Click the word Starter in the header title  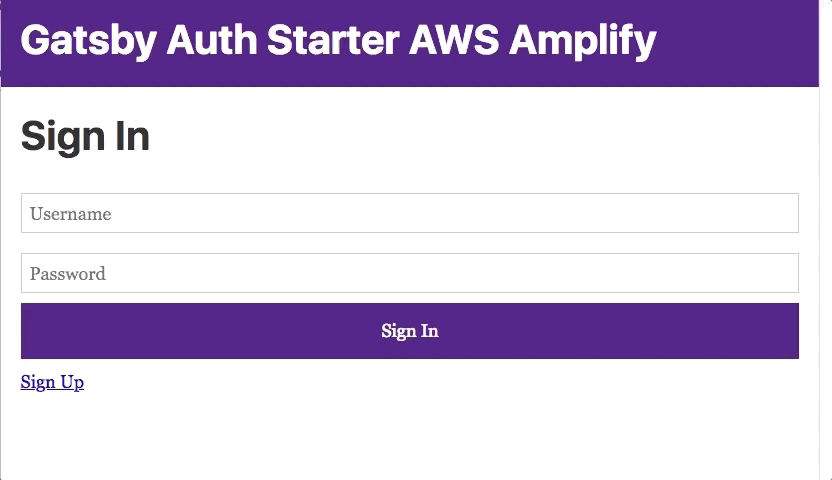(333, 40)
